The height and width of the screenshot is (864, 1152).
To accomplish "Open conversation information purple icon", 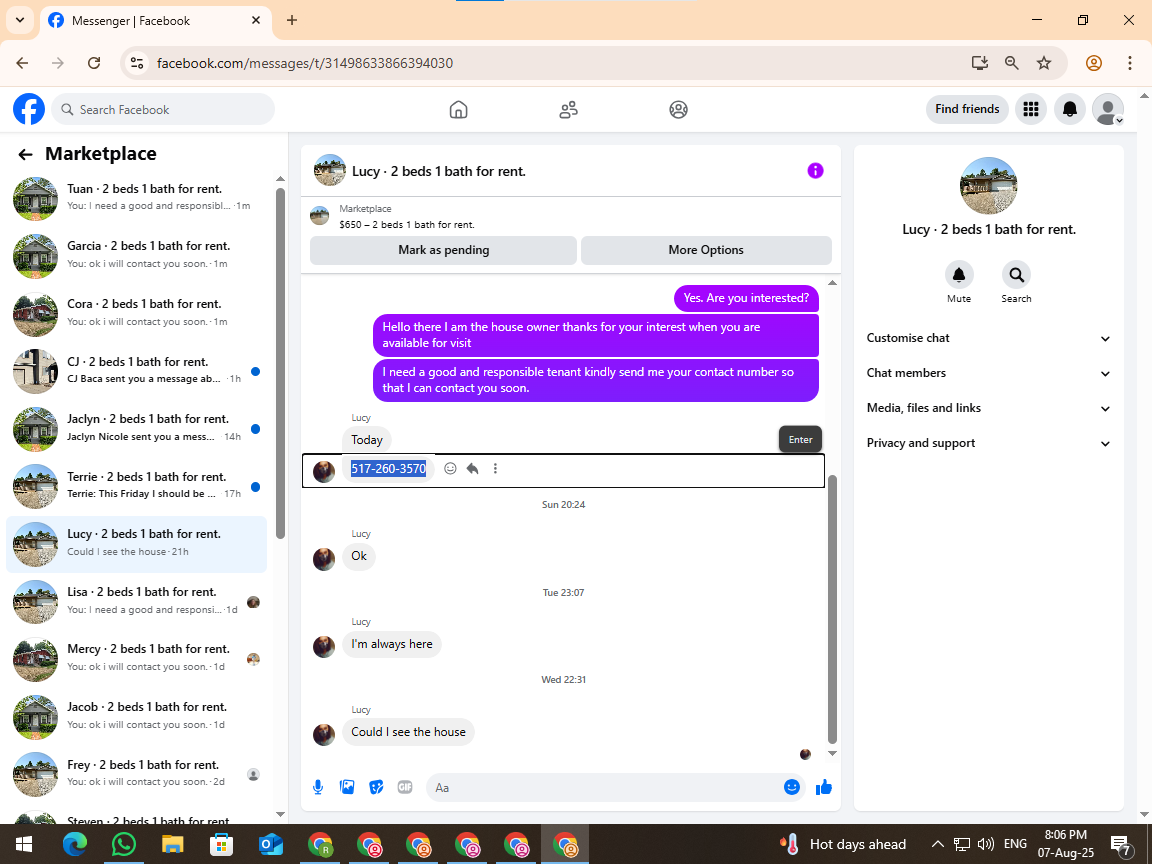I will point(816,170).
